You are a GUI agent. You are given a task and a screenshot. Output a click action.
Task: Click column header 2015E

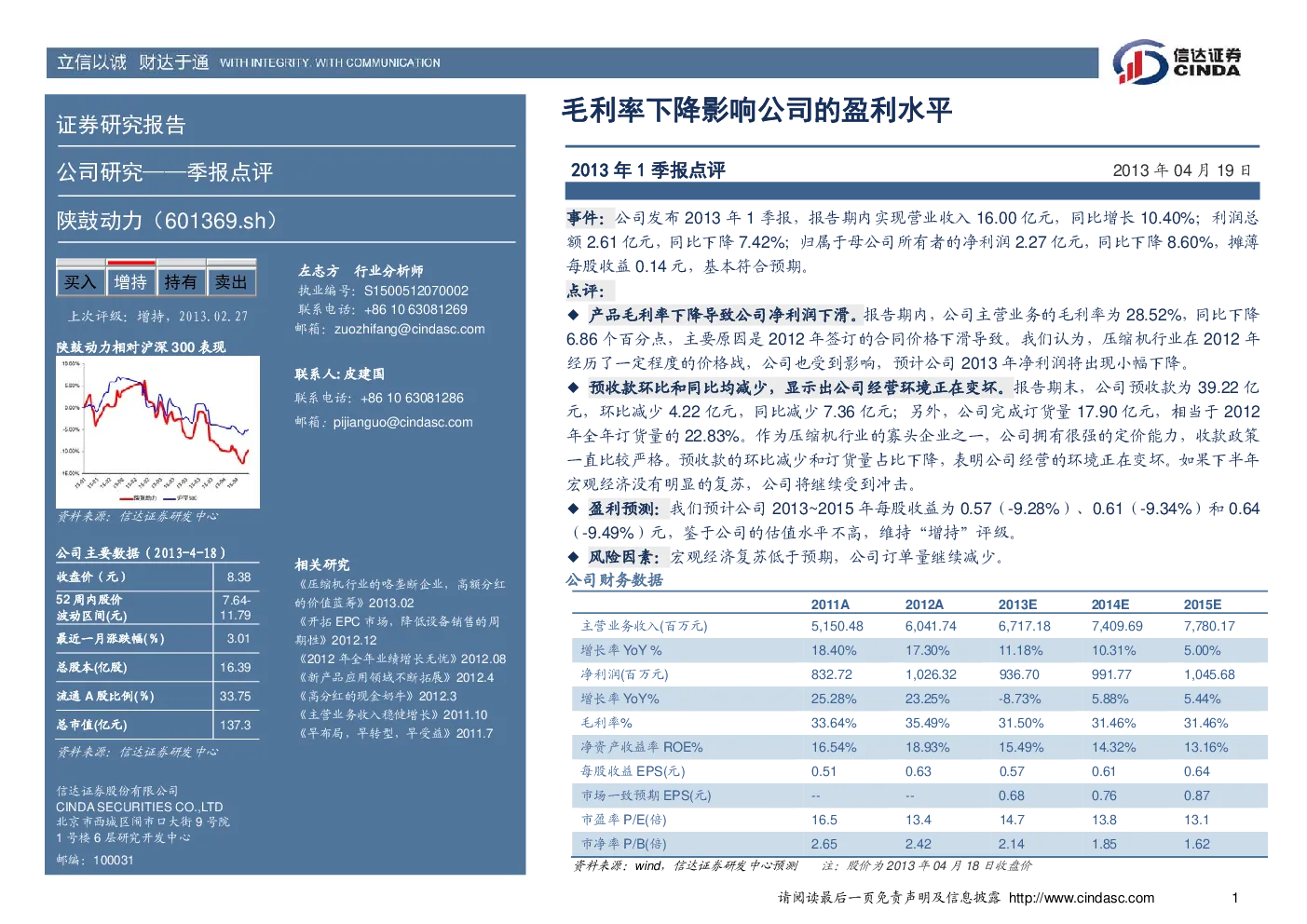[x=1203, y=605]
